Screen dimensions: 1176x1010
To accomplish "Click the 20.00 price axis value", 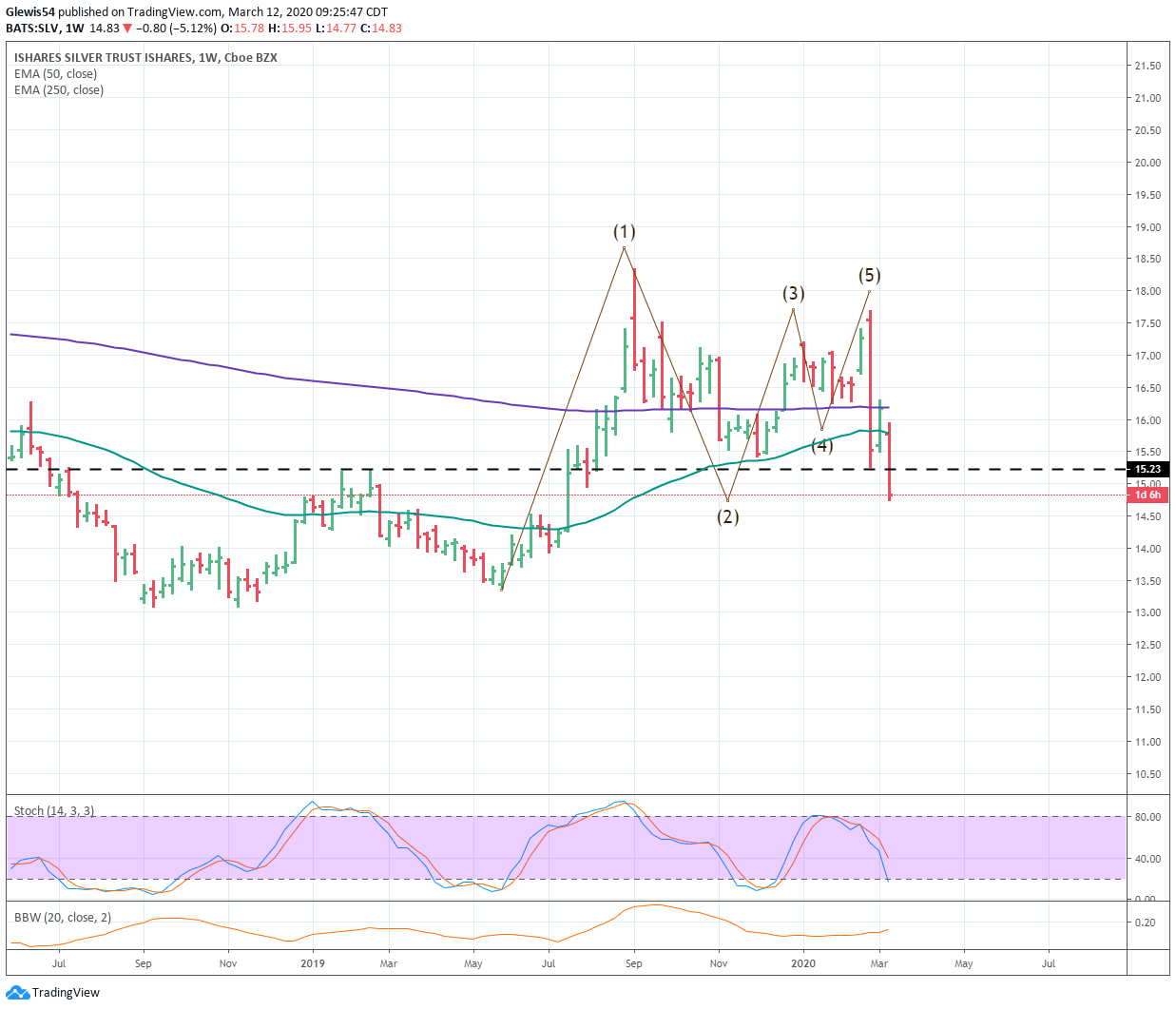I will (1147, 163).
